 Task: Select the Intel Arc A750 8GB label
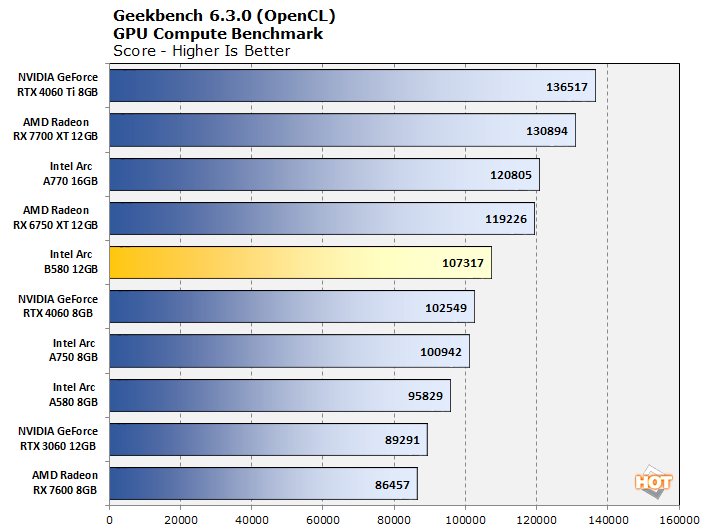[x=73, y=350]
